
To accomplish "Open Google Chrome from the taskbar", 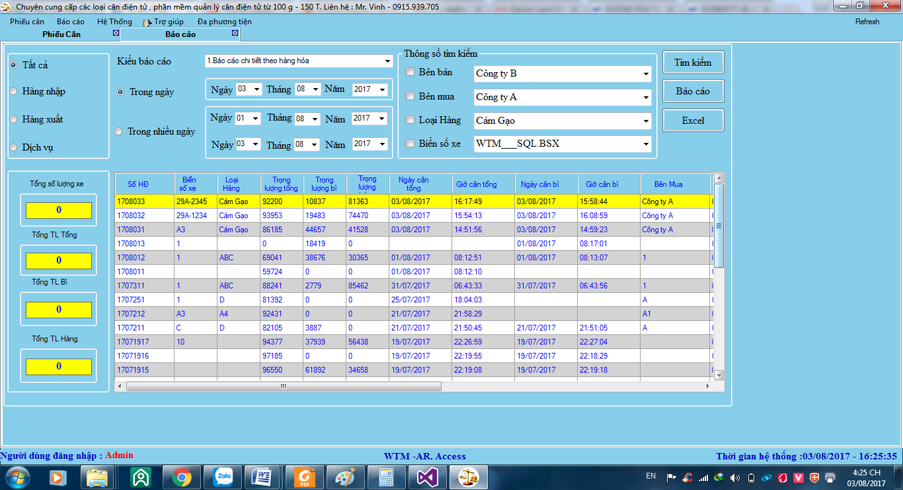I will point(181,477).
